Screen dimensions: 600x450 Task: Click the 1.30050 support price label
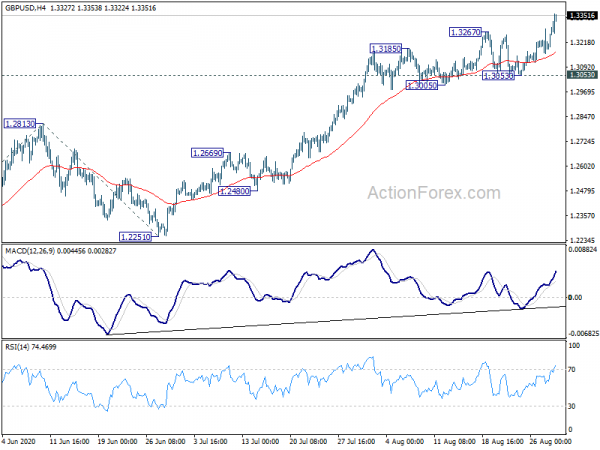click(x=422, y=85)
